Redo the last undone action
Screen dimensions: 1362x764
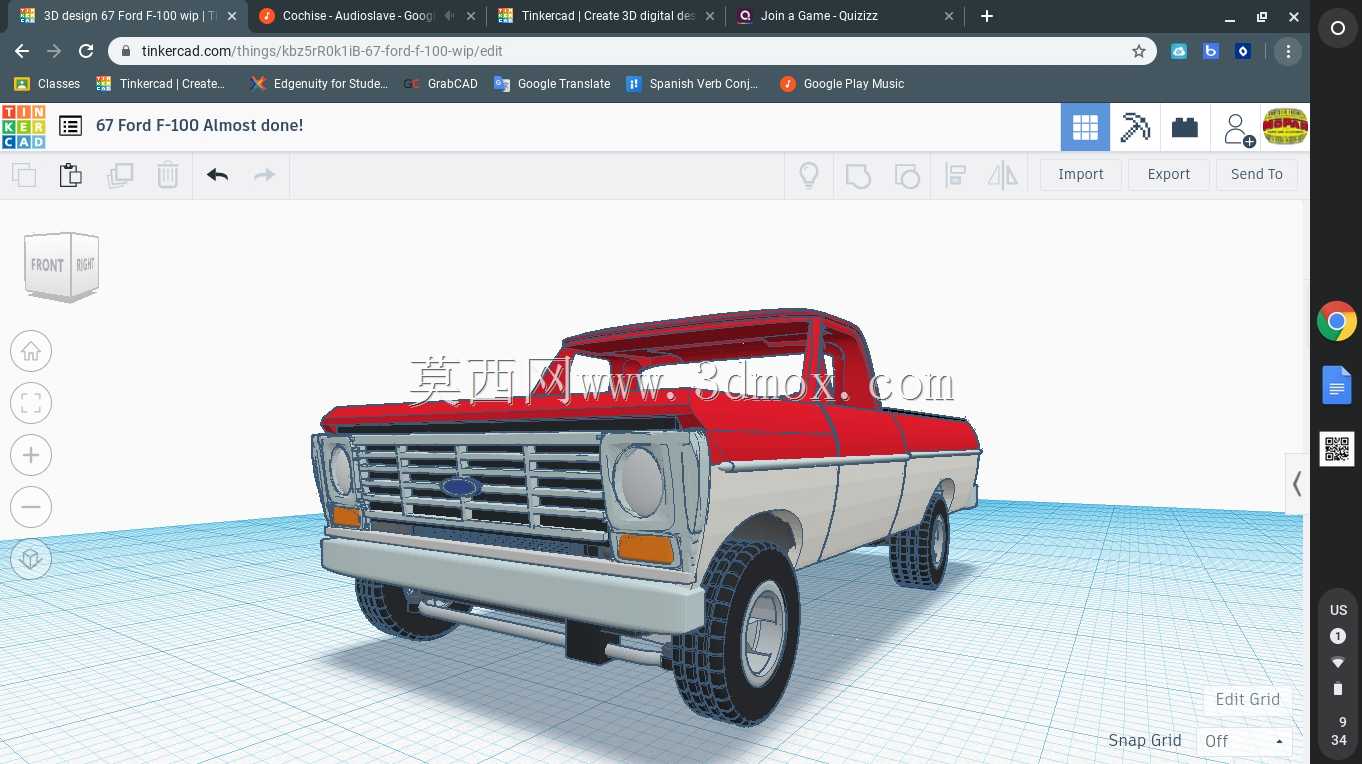pos(264,175)
